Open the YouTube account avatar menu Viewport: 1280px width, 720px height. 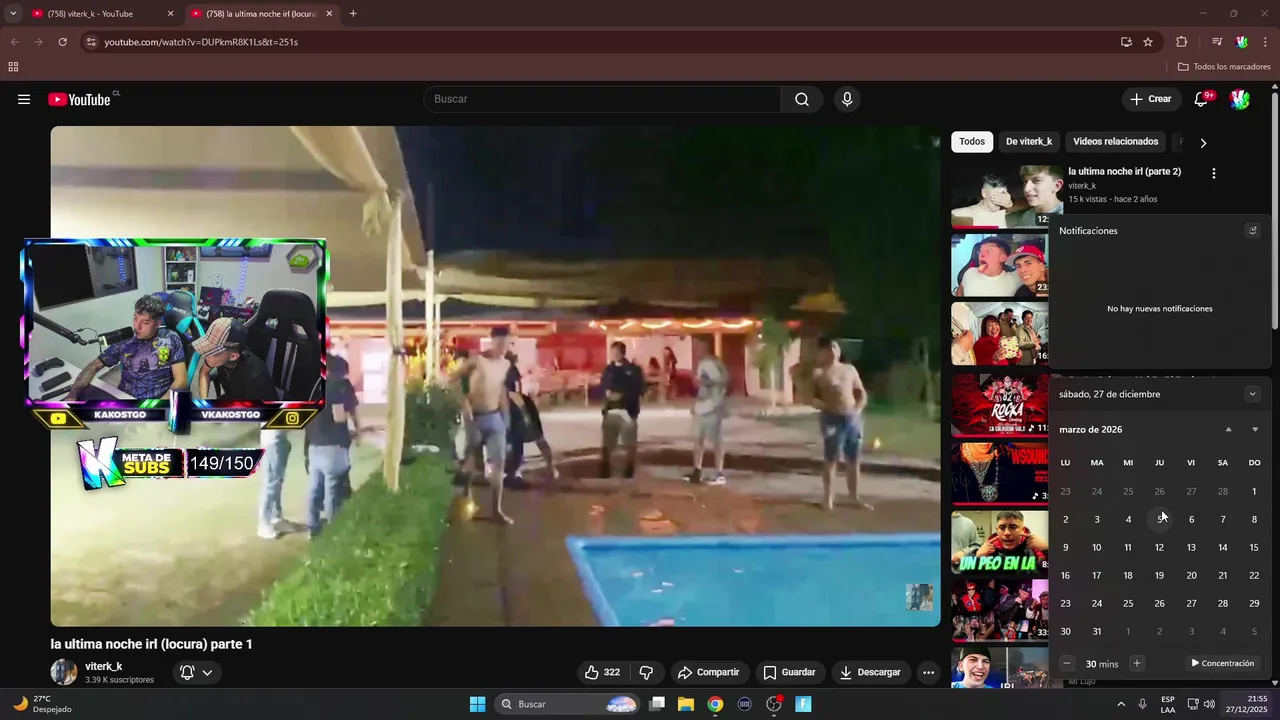tap(1240, 99)
